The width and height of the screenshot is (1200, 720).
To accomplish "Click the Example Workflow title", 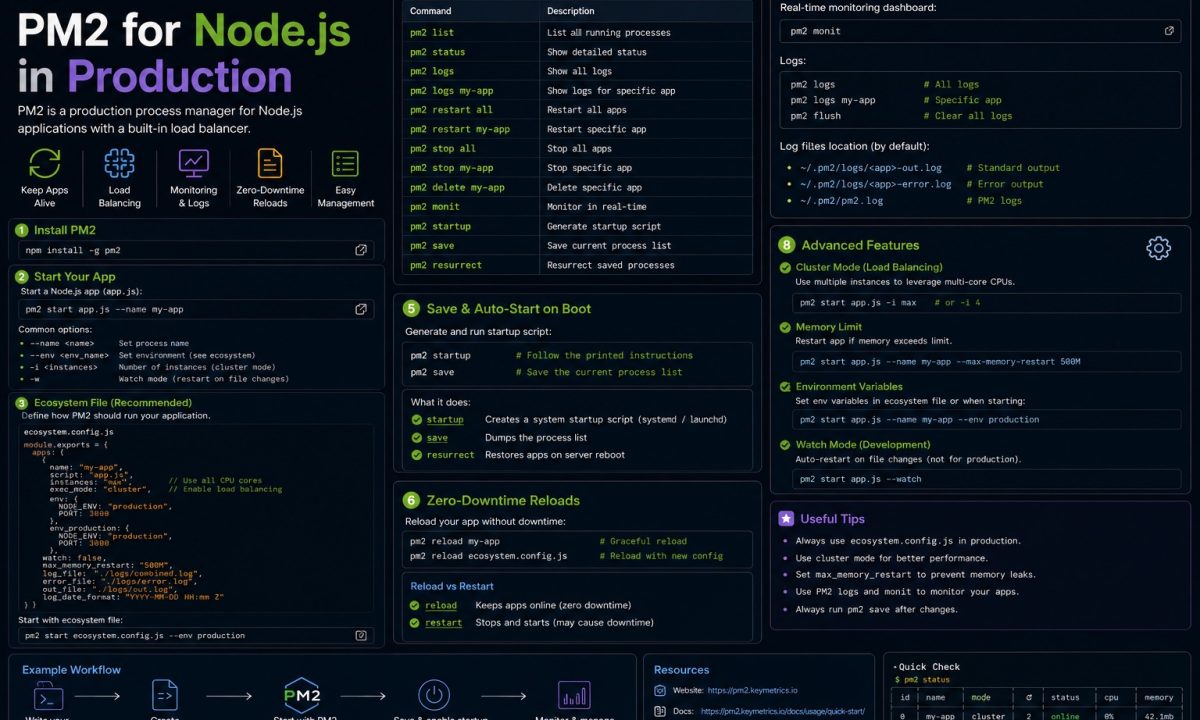I will coord(71,670).
